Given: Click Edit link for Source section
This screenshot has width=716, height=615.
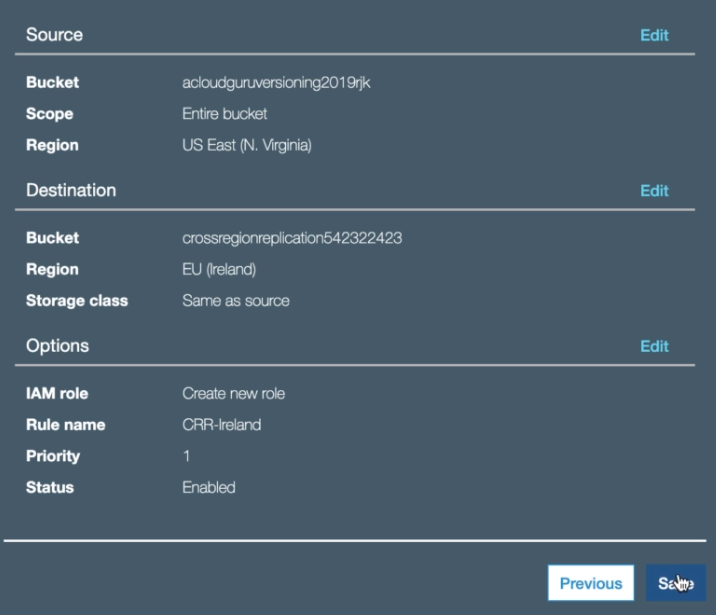Looking at the screenshot, I should coord(654,35).
